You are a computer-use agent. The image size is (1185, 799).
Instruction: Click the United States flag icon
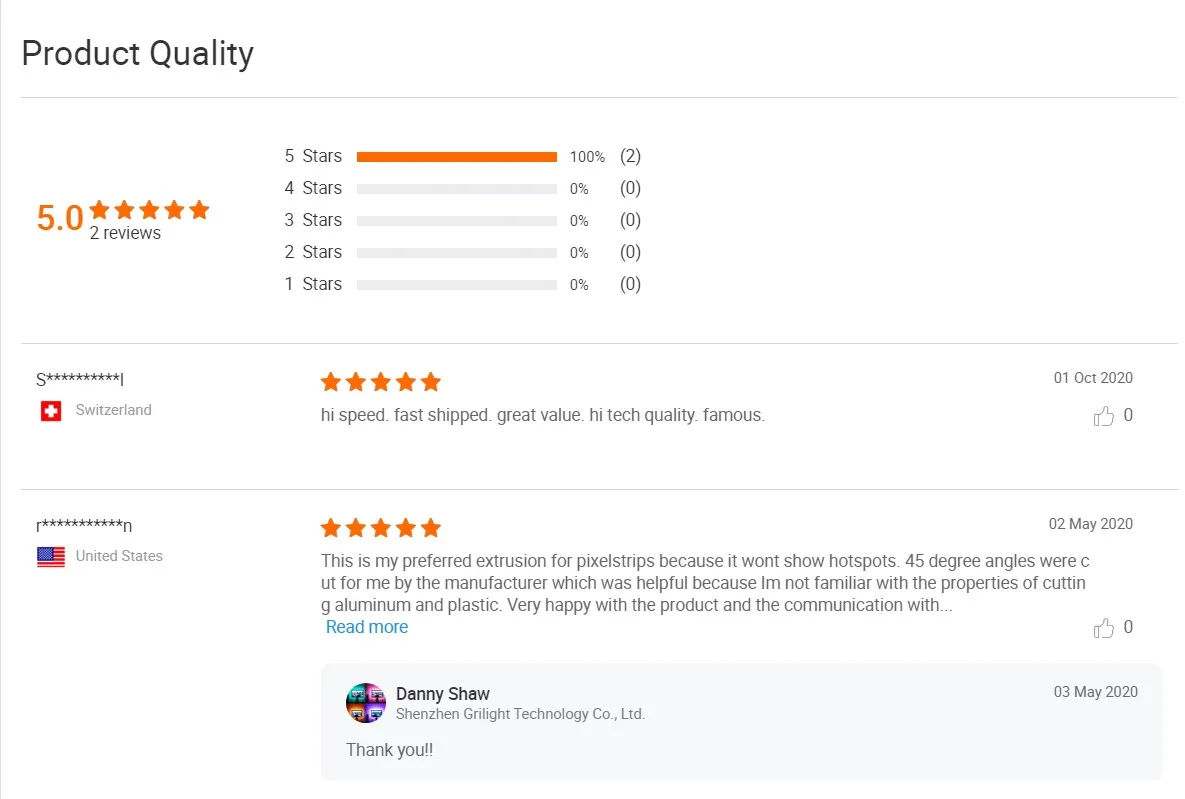51,557
